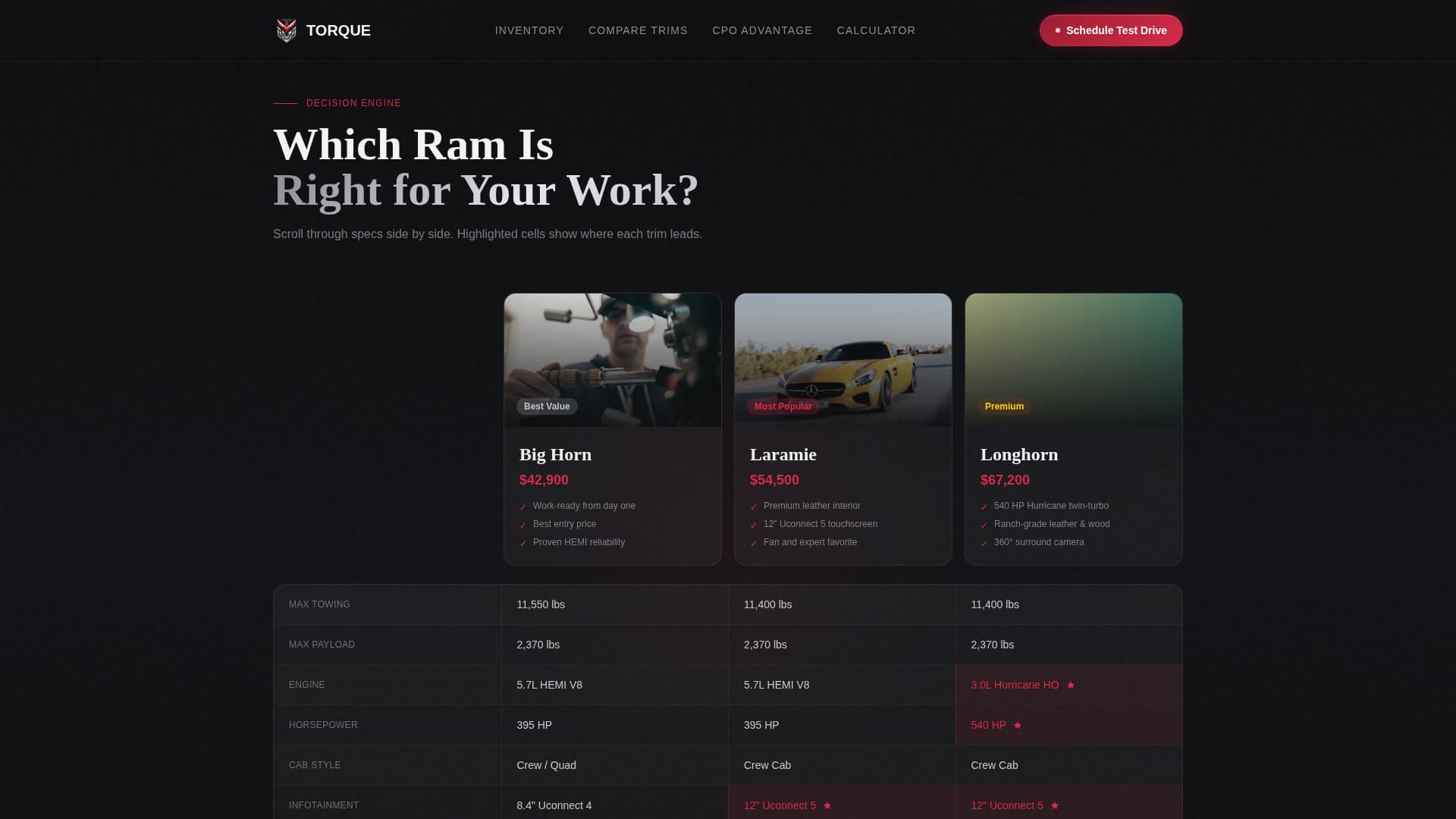Image resolution: width=1456 pixels, height=819 pixels.
Task: Expand the Big Horn trim card
Action: 613,428
